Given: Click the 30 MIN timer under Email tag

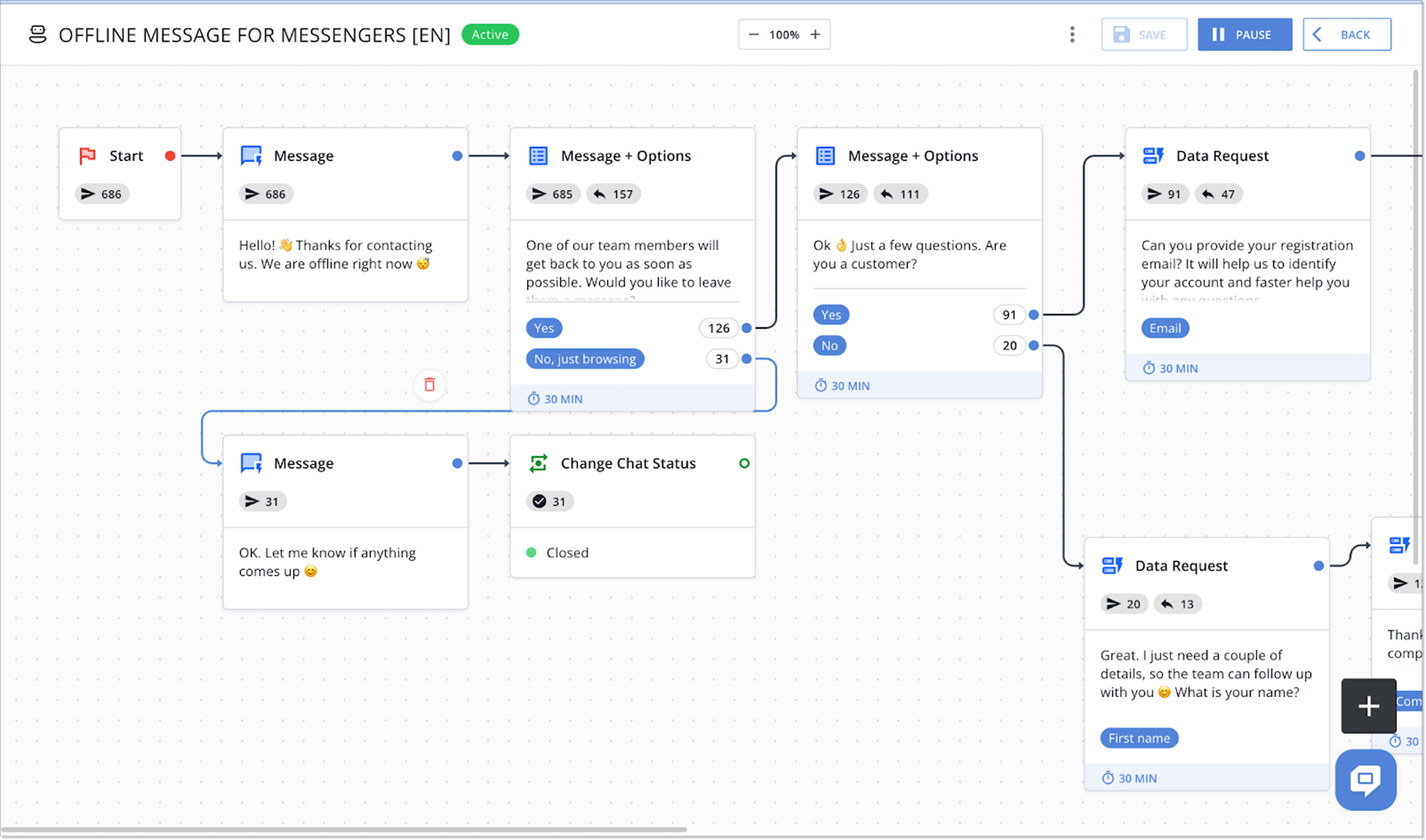Looking at the screenshot, I should 1171,368.
